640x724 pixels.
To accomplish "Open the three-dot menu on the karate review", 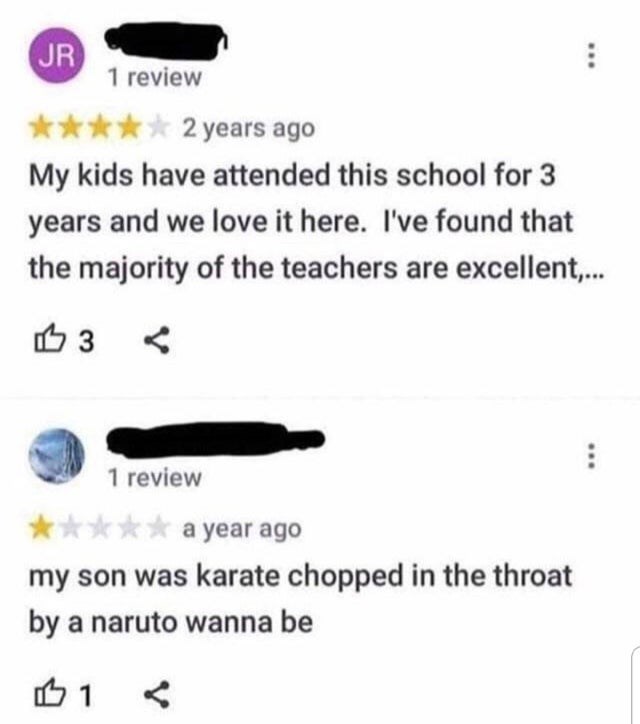I will click(591, 456).
